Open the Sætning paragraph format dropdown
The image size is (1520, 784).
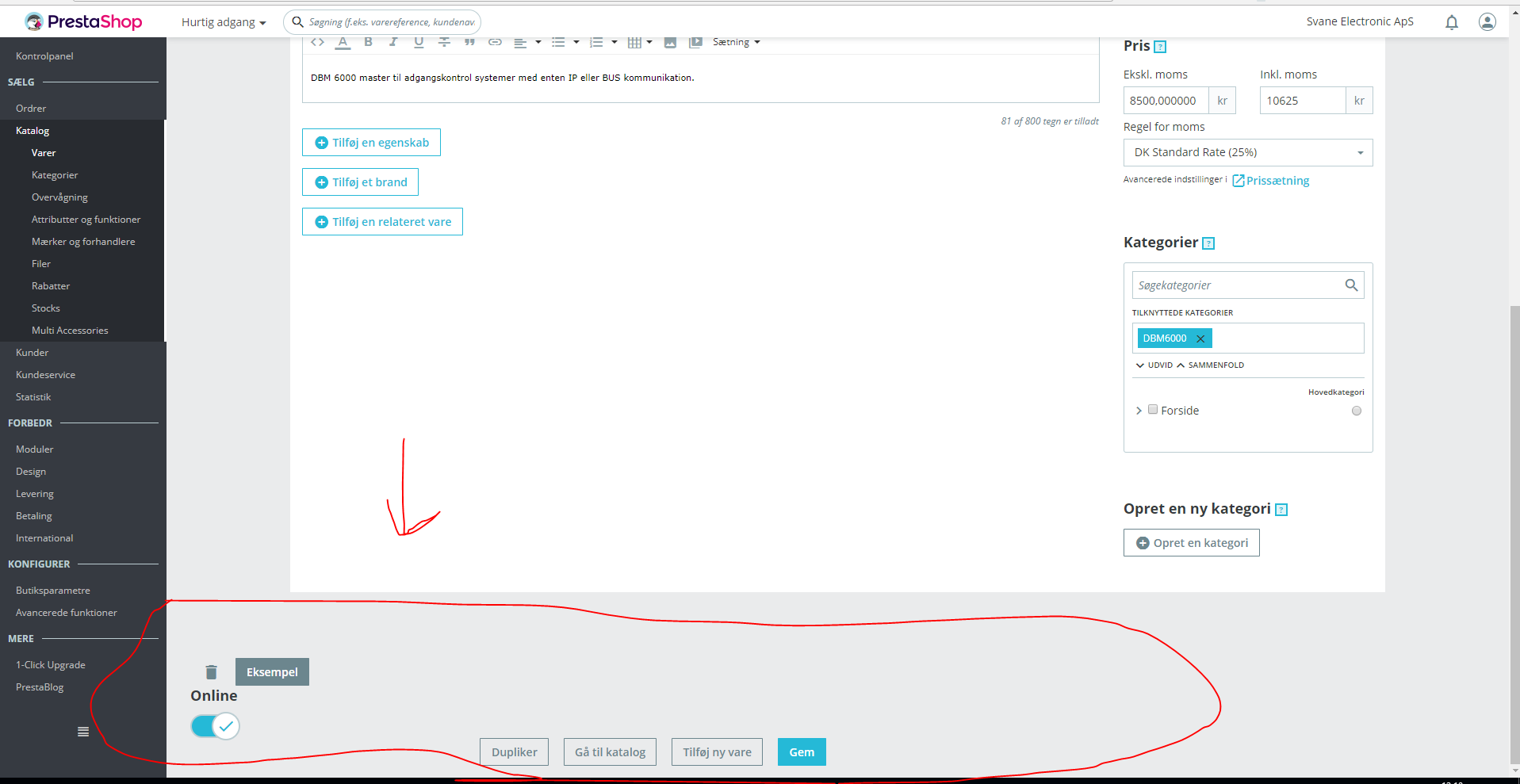click(x=737, y=42)
